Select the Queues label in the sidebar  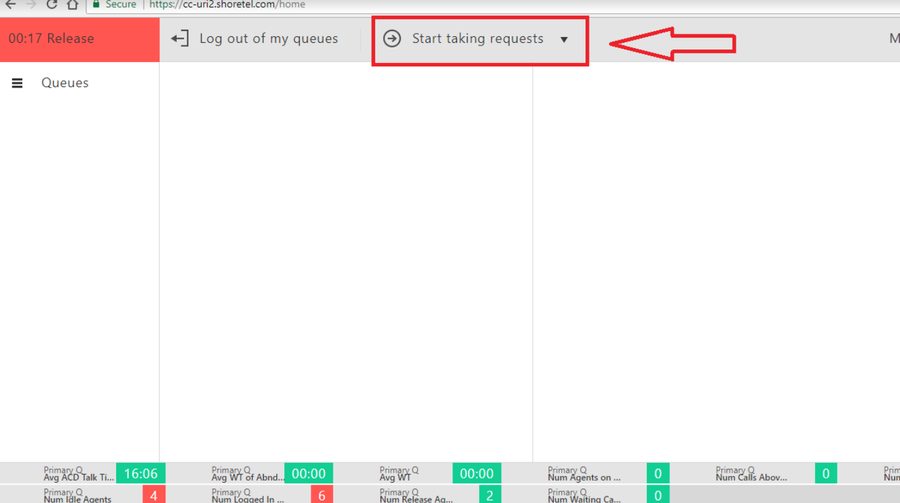(65, 83)
